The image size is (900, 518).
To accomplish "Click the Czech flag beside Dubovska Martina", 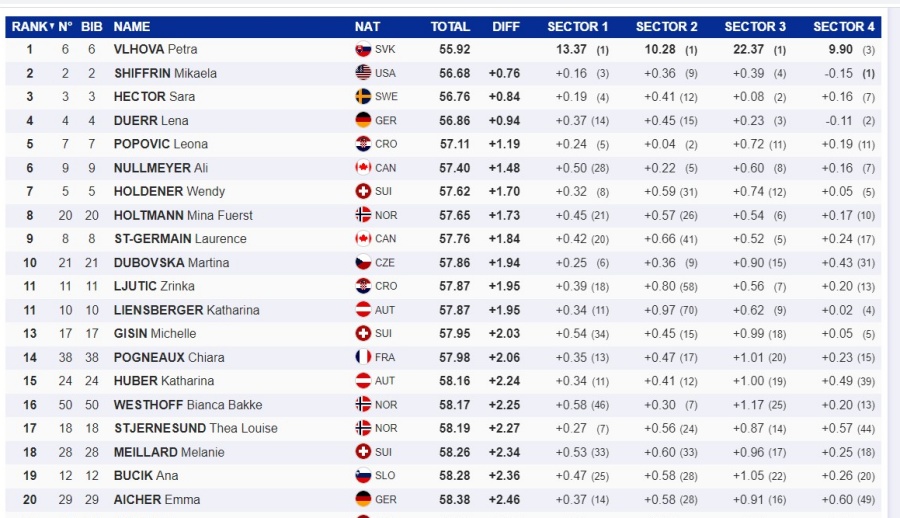I will click(363, 262).
